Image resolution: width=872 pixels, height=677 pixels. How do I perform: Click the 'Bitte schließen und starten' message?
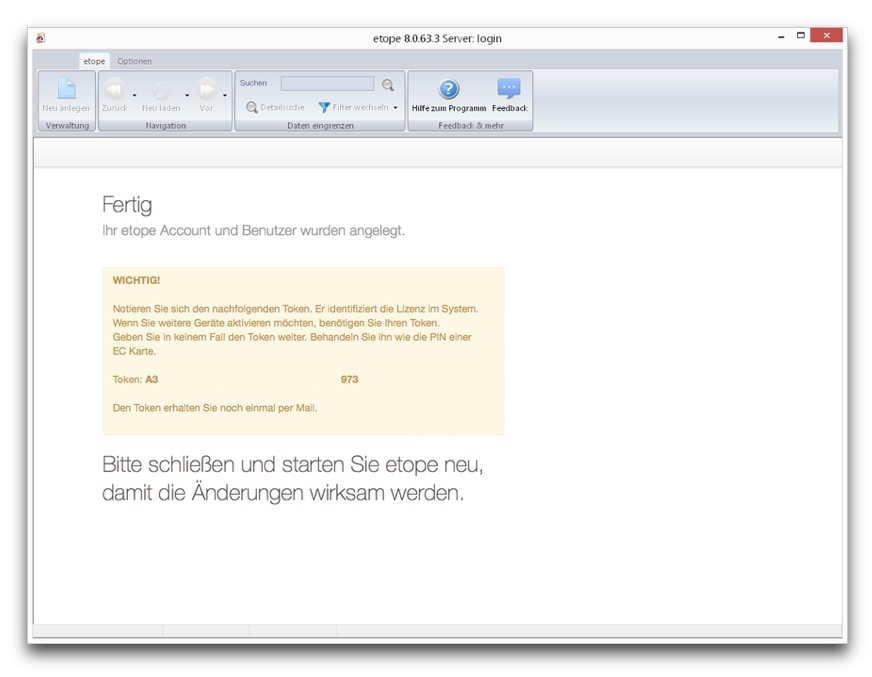click(293, 478)
